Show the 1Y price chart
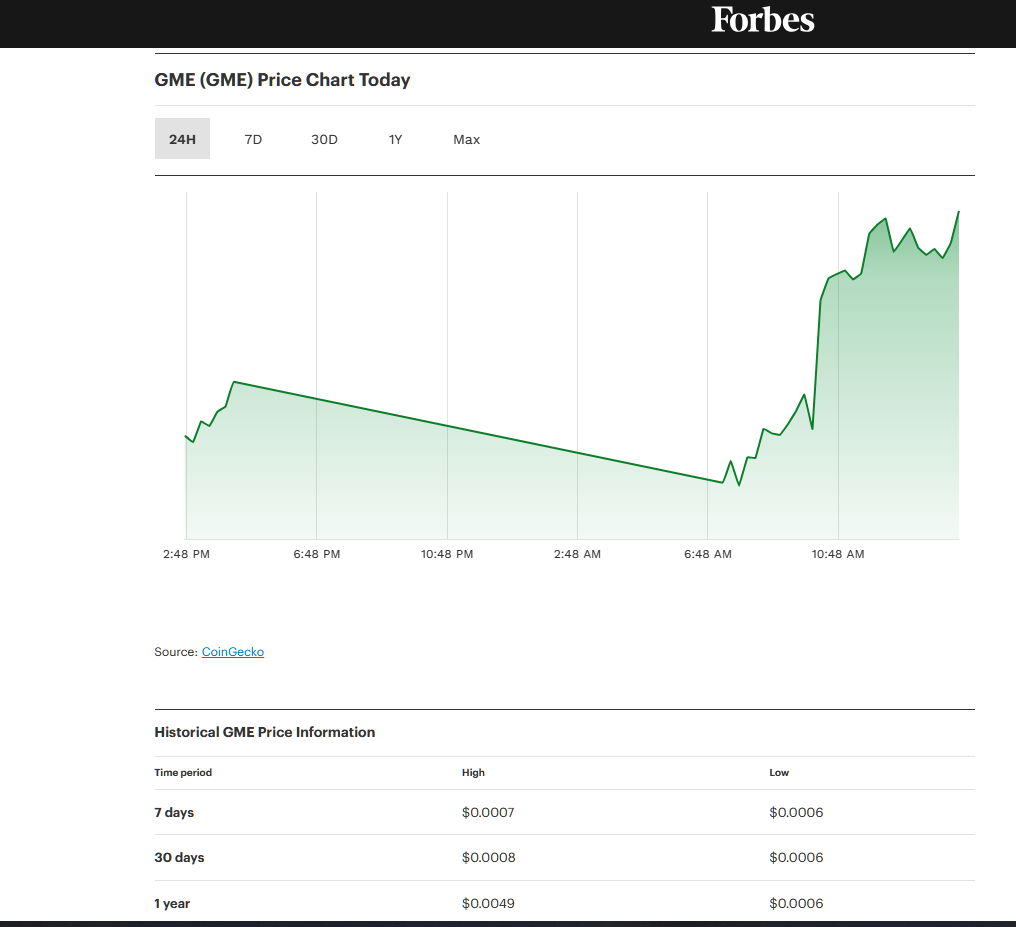 click(x=395, y=139)
